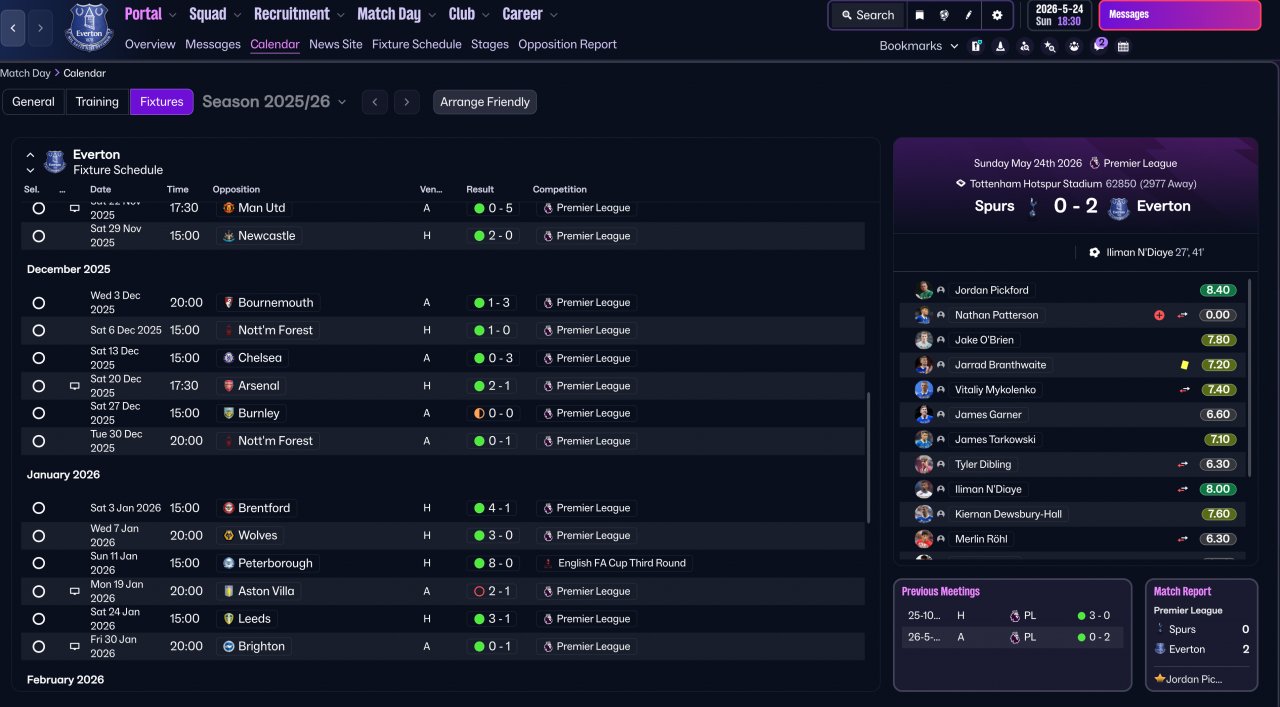1280x707 pixels.
Task: Open the globe icon in top toolbar
Action: tap(944, 15)
